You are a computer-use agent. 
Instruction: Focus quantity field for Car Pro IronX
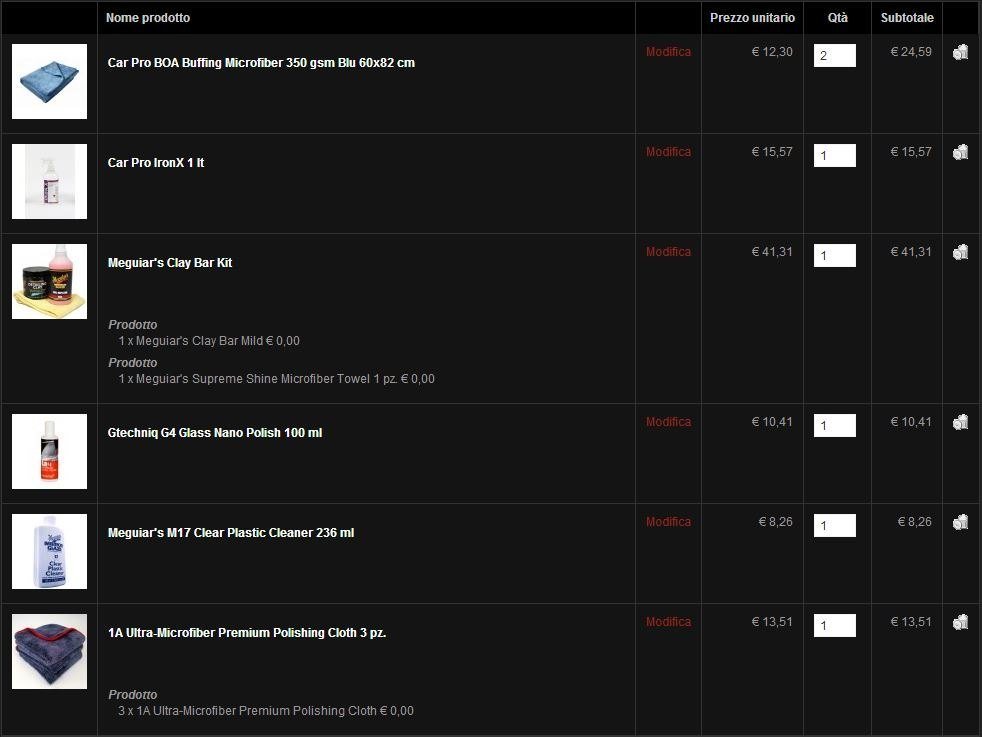(x=834, y=155)
